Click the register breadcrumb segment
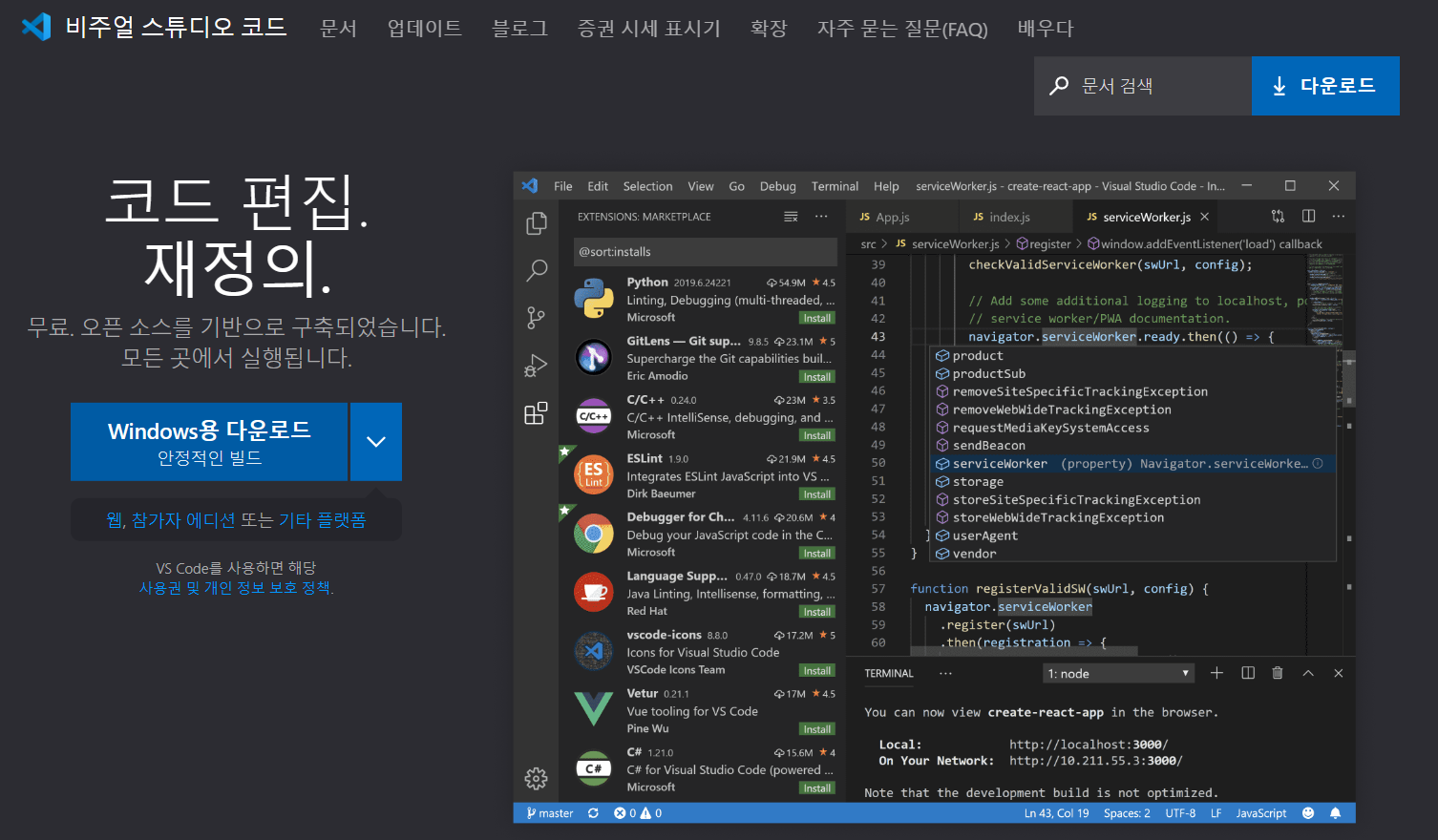This screenshot has height=840, width=1438. [1044, 244]
